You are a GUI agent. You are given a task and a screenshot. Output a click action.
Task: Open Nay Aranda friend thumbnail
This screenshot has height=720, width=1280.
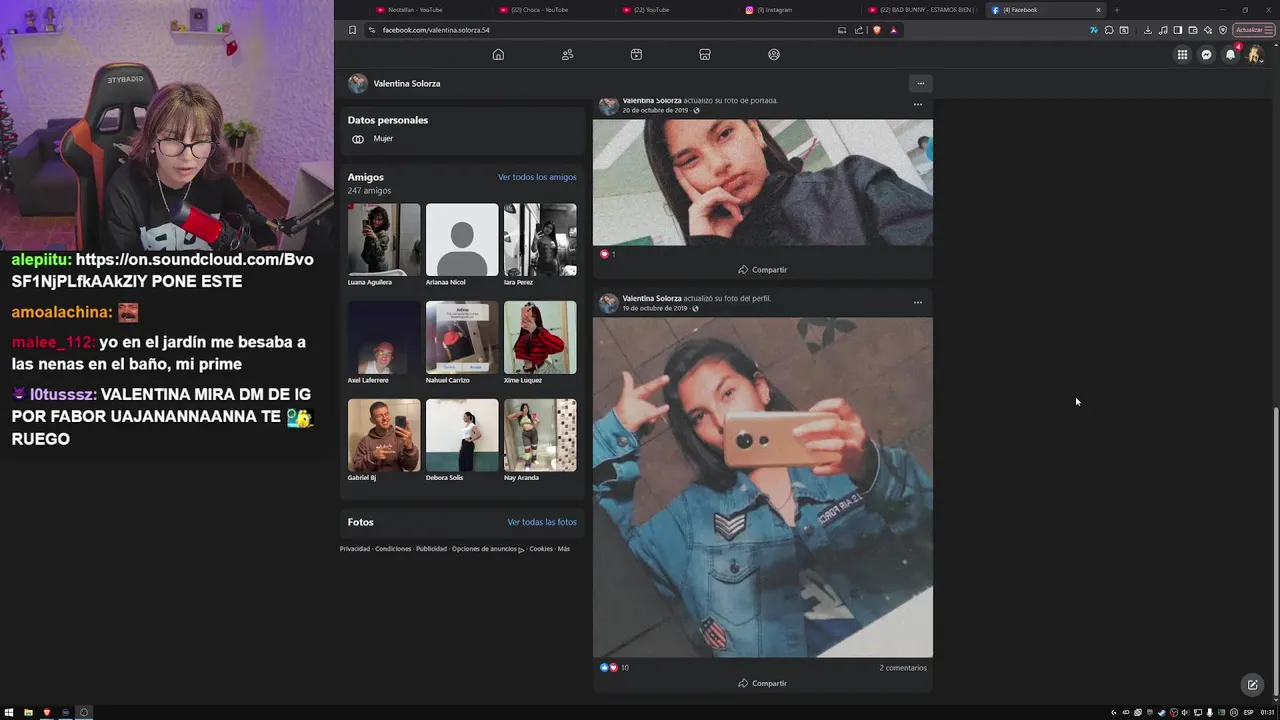click(540, 435)
